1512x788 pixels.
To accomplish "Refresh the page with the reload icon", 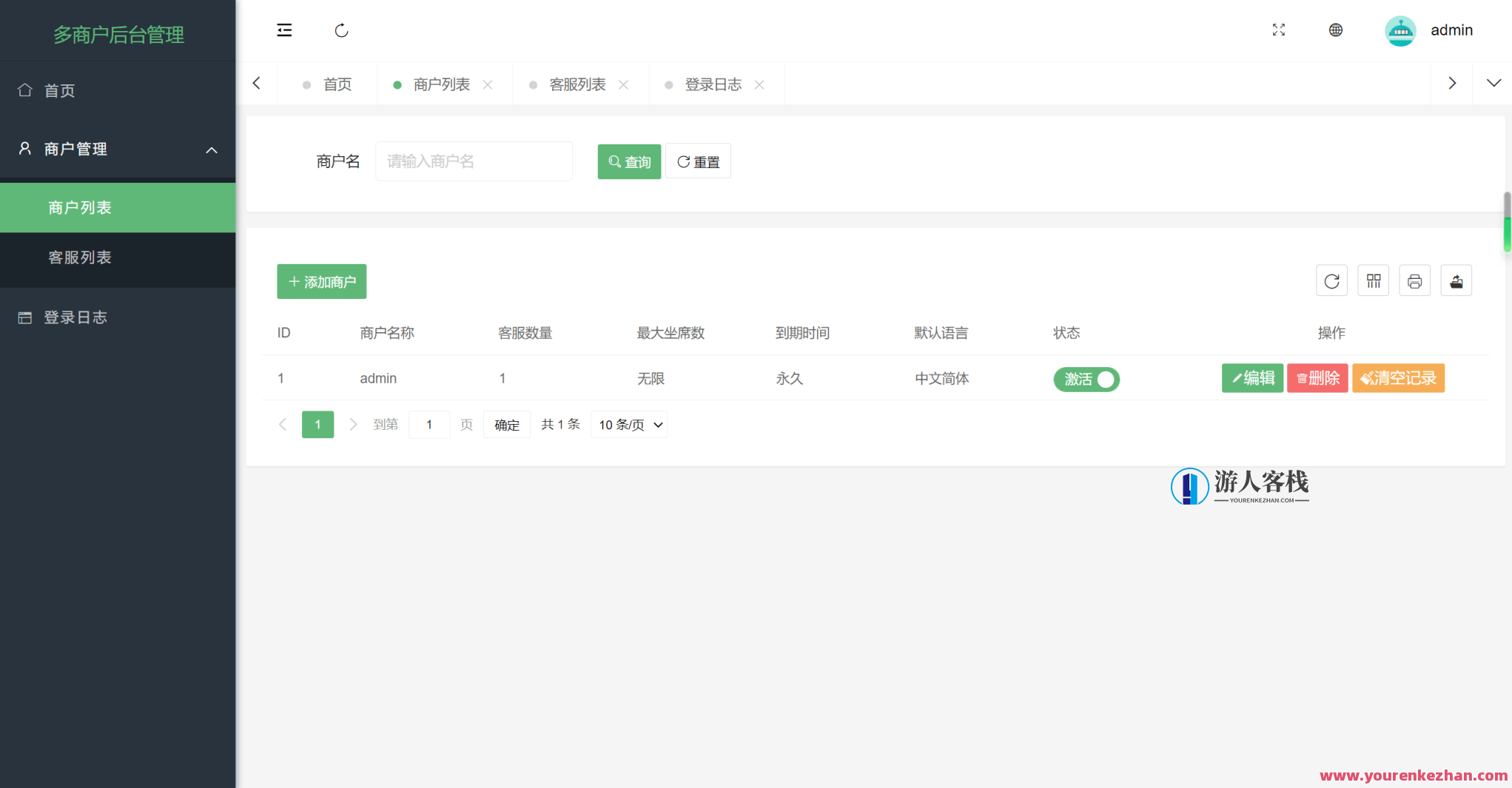I will 341,30.
